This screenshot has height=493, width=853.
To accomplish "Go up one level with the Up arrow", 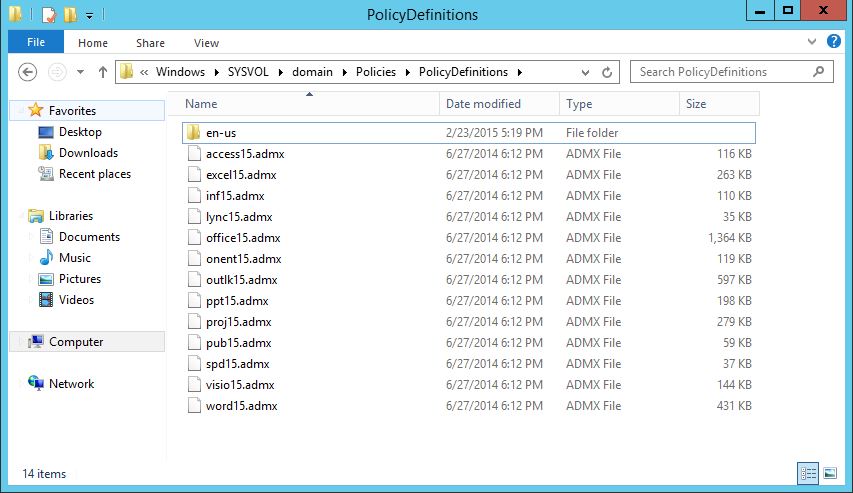I will [x=102, y=72].
